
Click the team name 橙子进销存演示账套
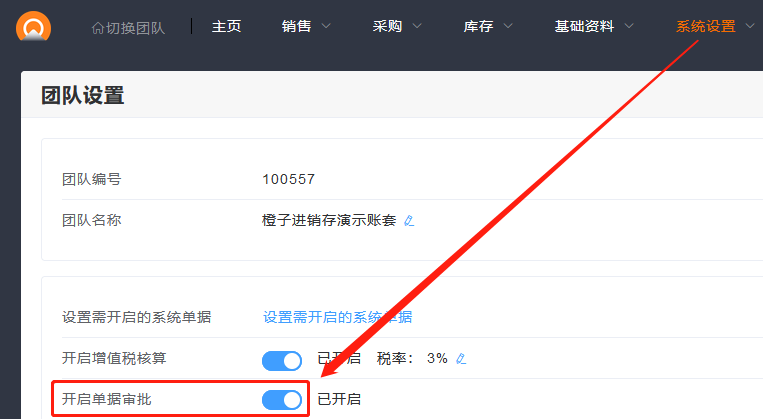328,220
